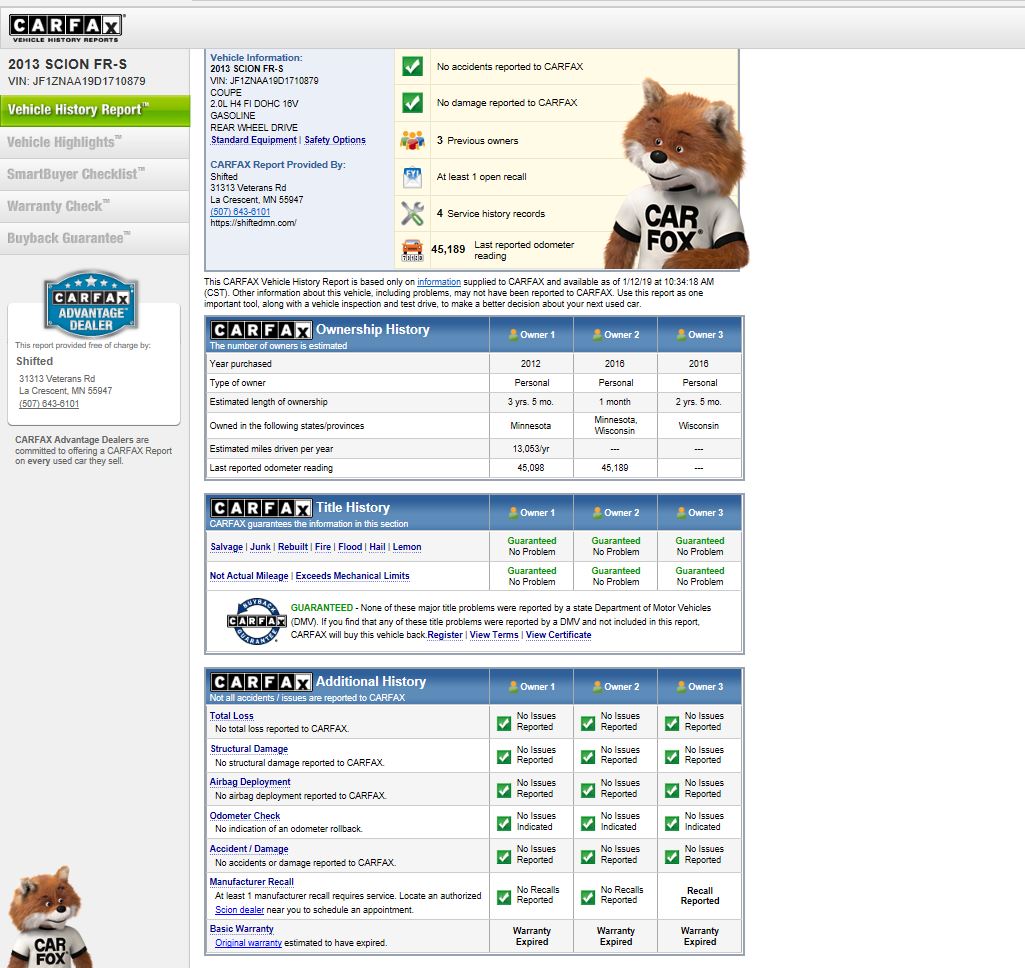
Task: Click the Structural Damage heading link
Action: click(x=249, y=749)
